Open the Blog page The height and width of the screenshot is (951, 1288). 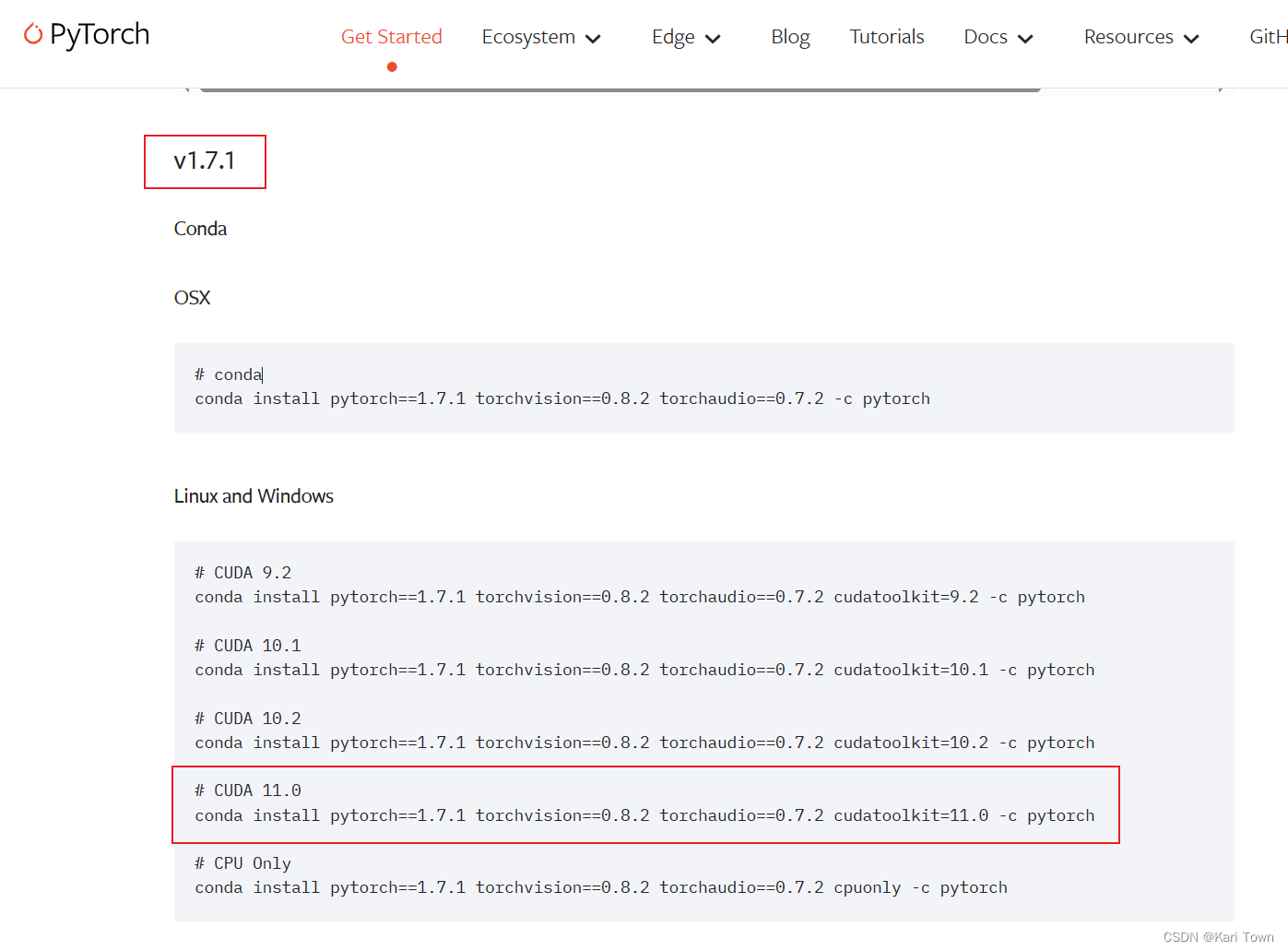click(x=789, y=36)
